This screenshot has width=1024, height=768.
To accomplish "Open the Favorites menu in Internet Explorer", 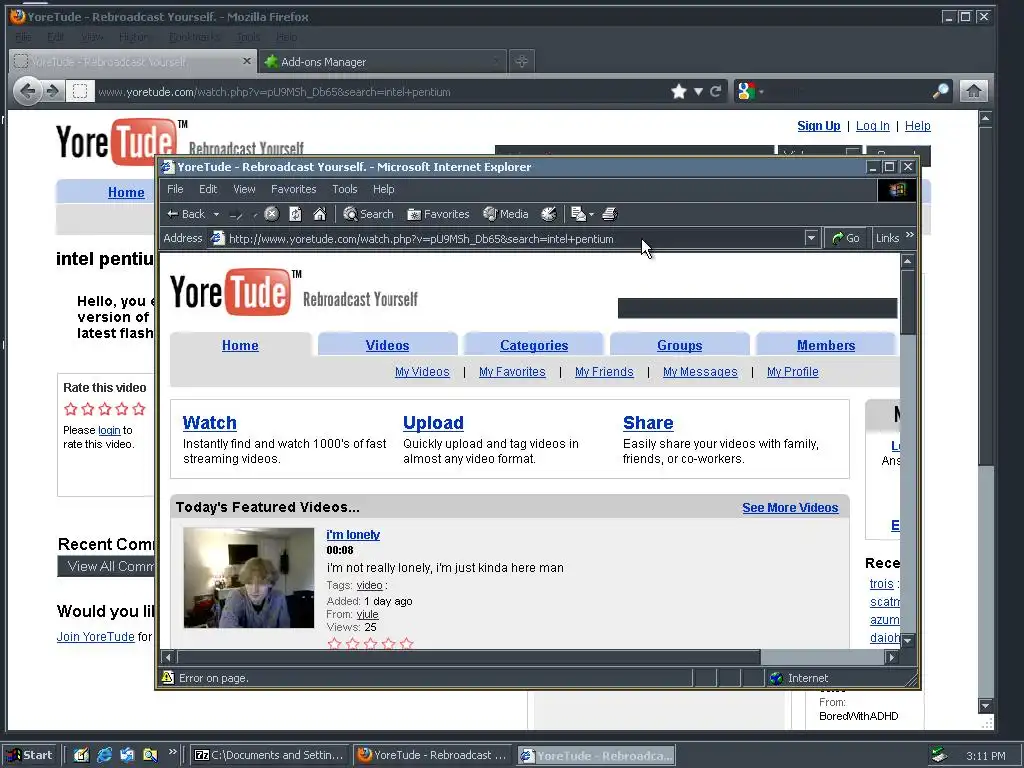I will [294, 189].
